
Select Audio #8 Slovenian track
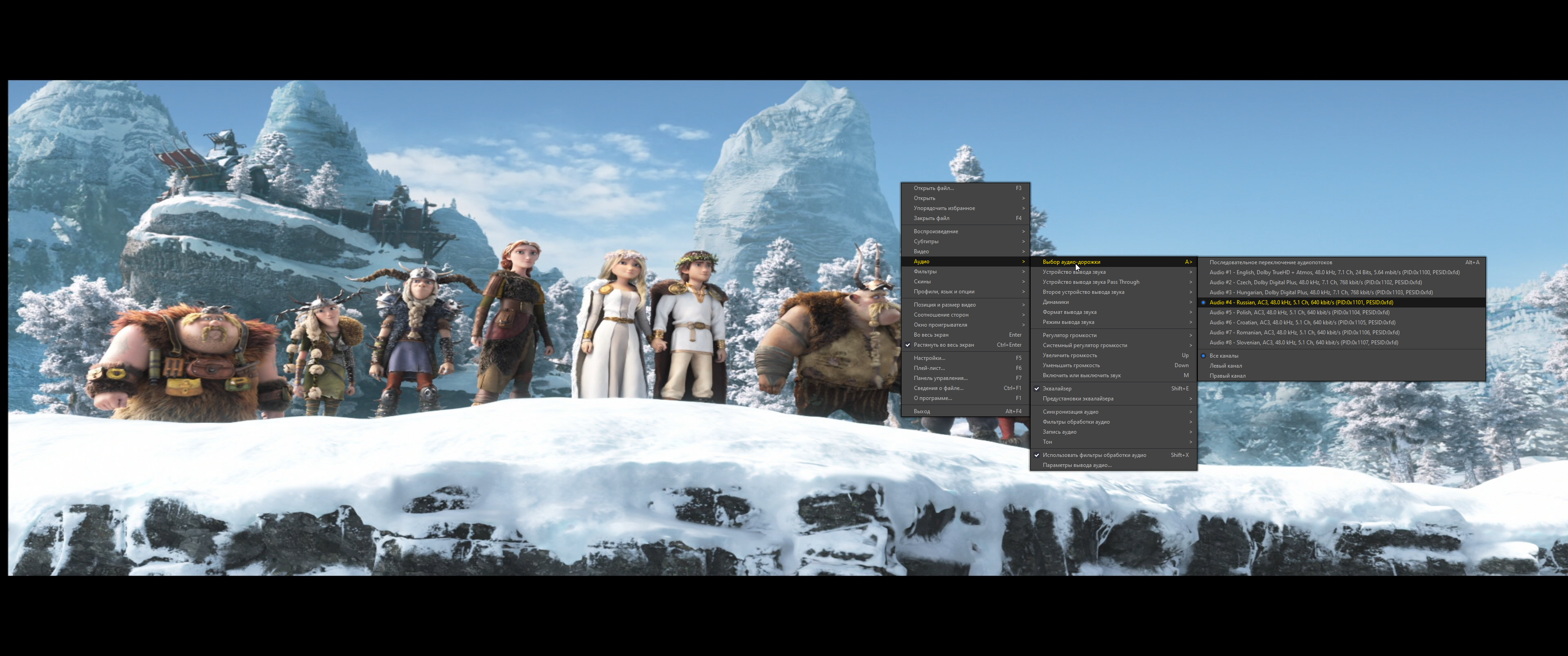pos(1341,343)
